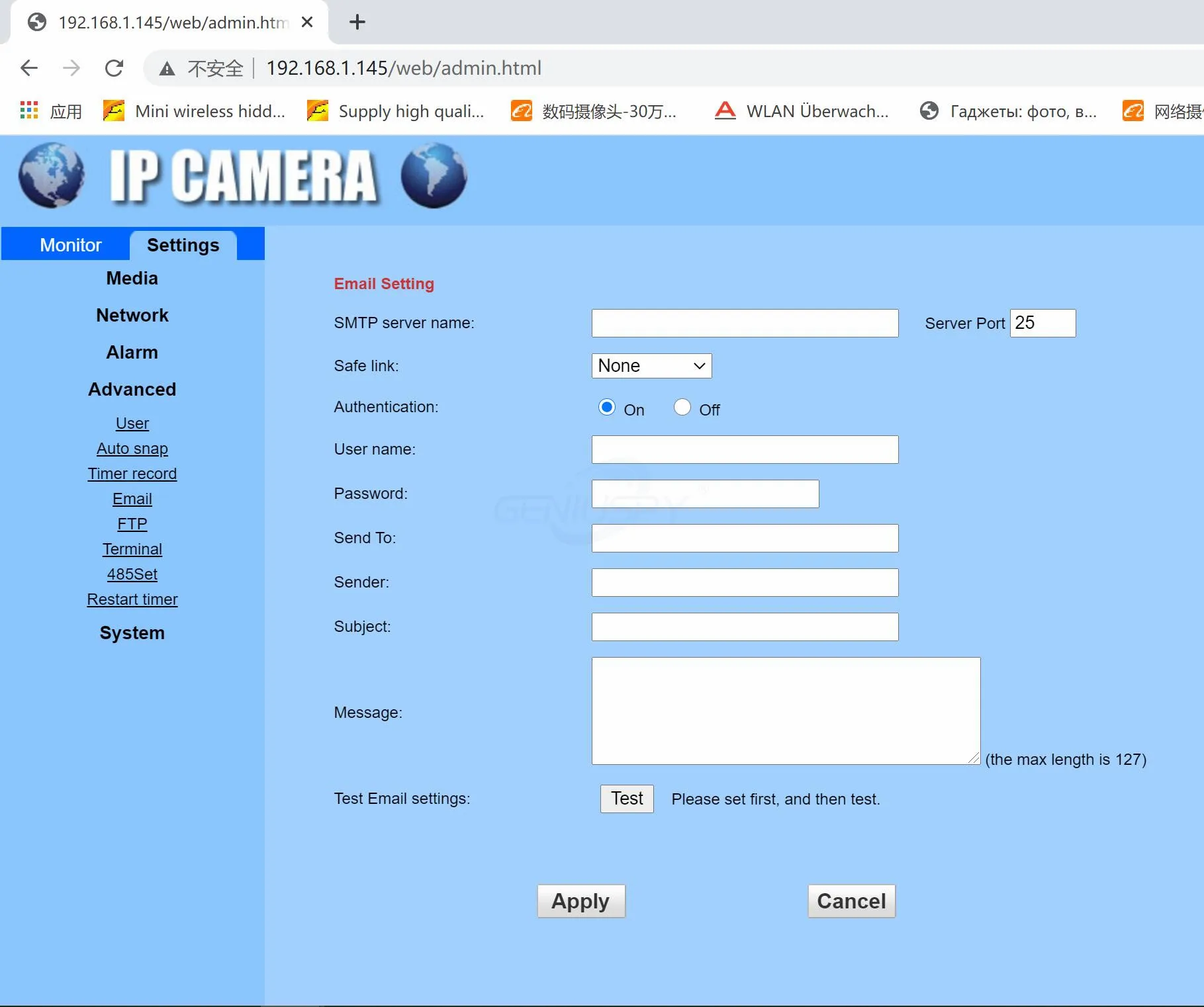The image size is (1204, 1007).
Task: Select Authentication On radio button
Action: pyautogui.click(x=606, y=408)
